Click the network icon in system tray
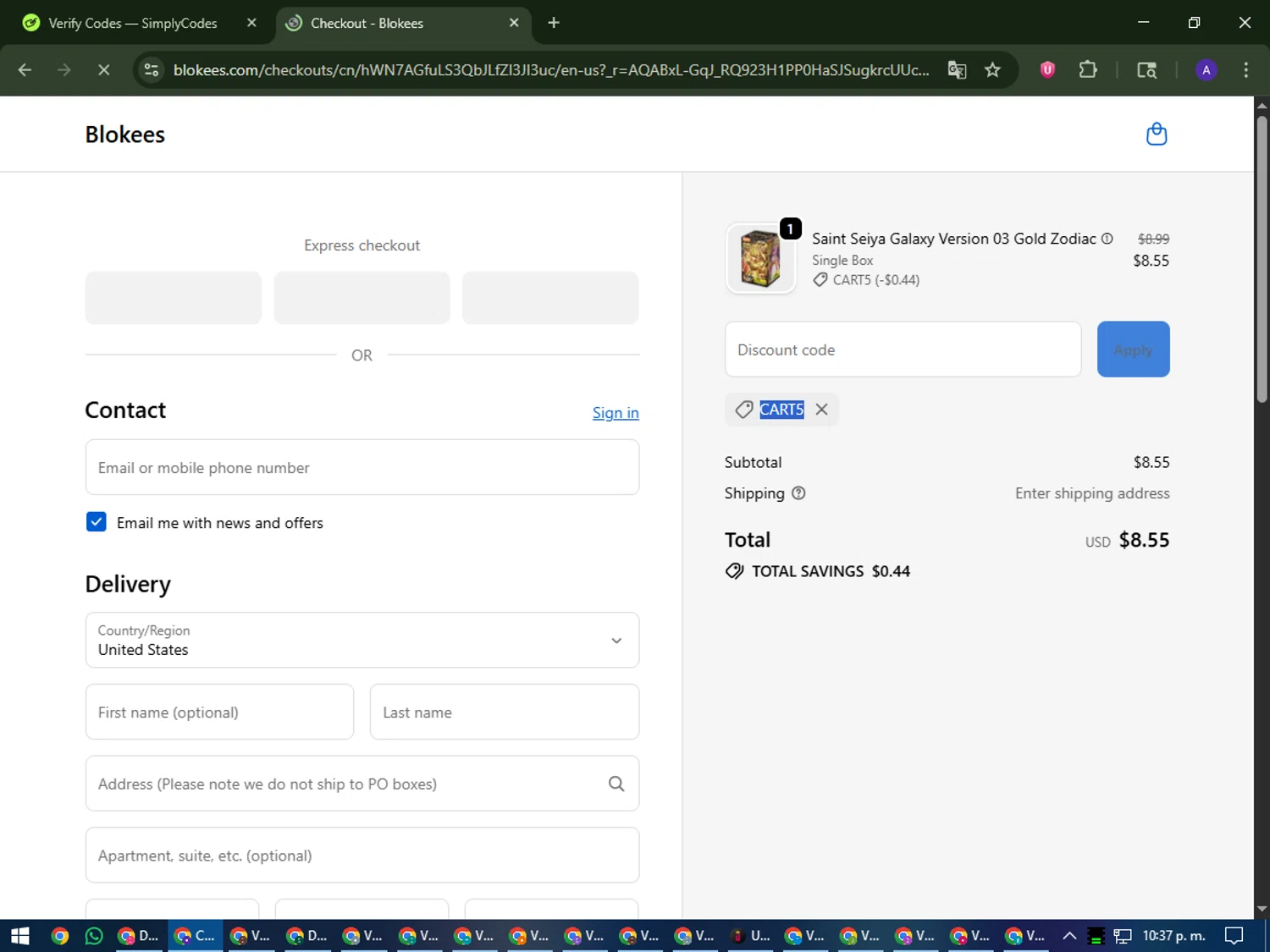Screen dimensions: 1270x952 [1123, 935]
